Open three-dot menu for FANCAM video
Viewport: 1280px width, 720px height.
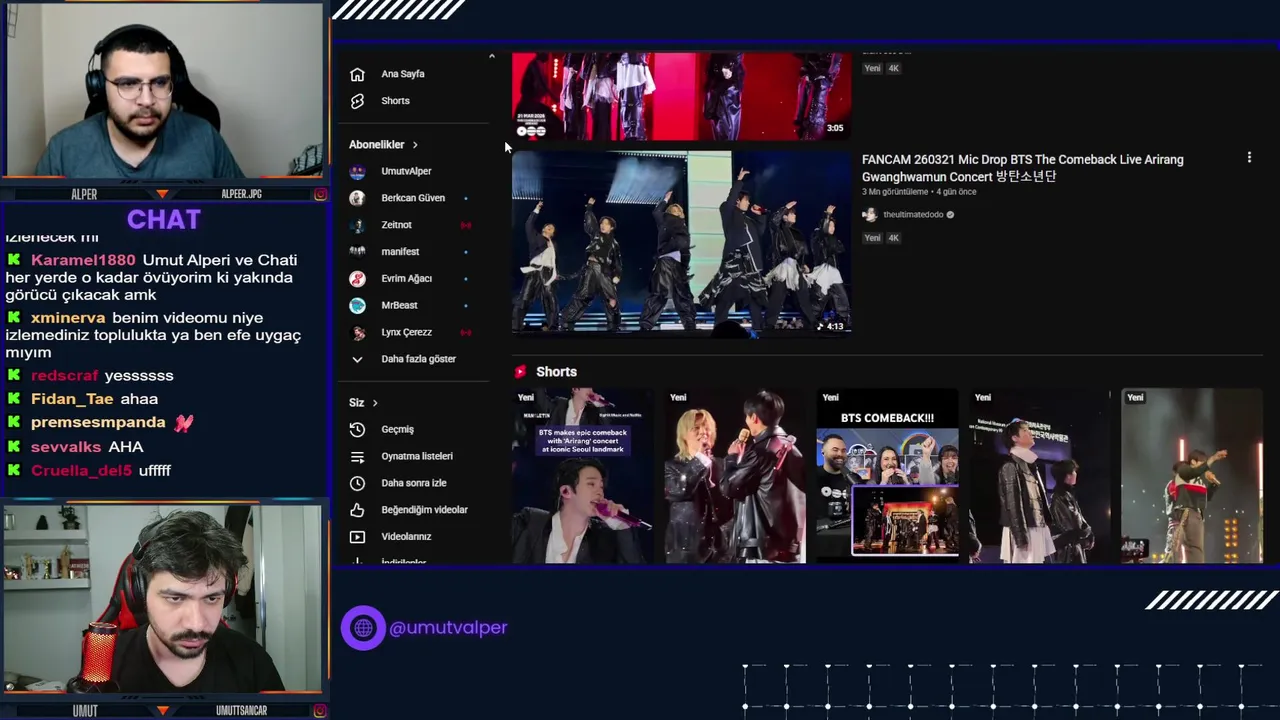(x=1249, y=158)
